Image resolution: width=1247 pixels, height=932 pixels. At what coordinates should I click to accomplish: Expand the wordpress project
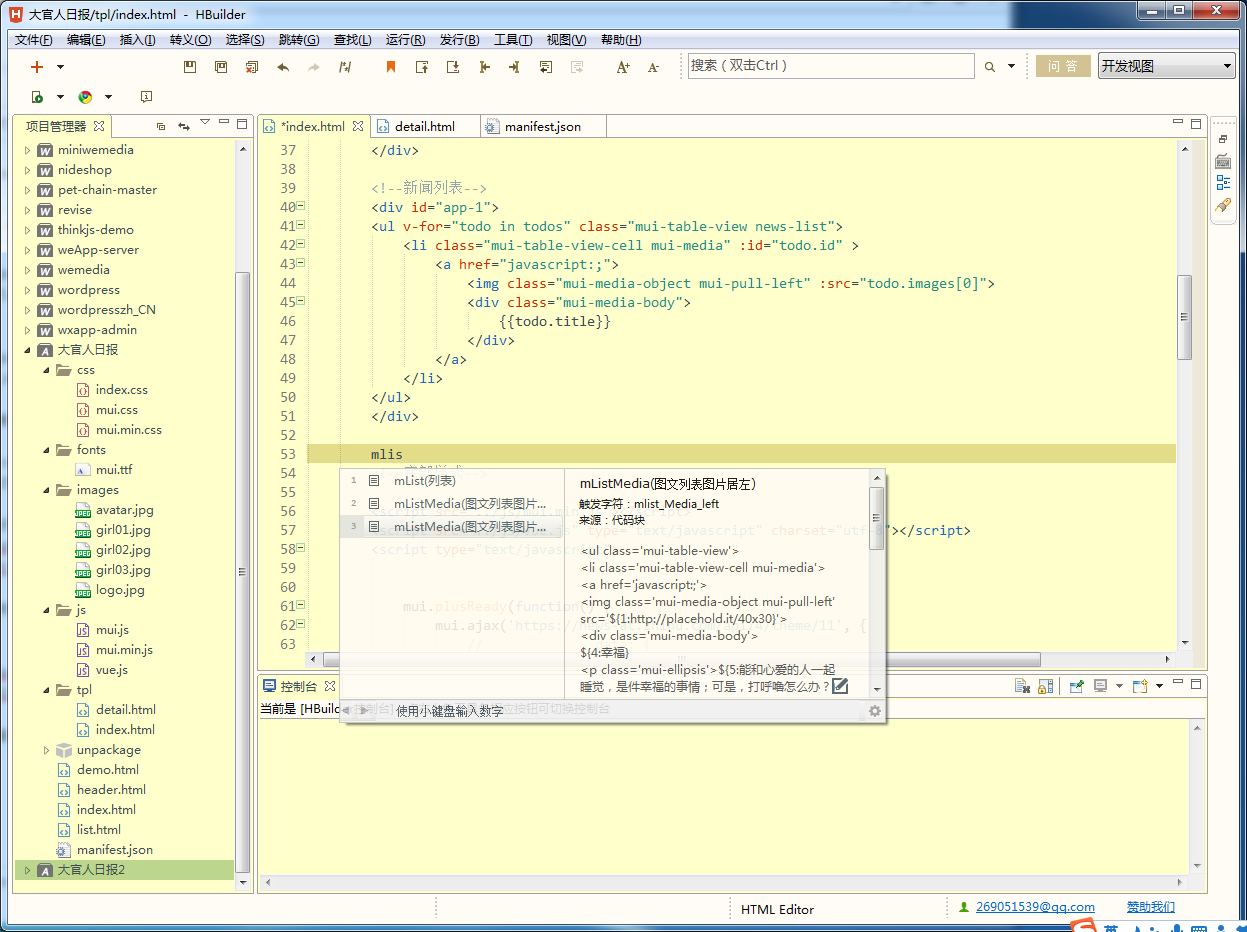(27, 290)
